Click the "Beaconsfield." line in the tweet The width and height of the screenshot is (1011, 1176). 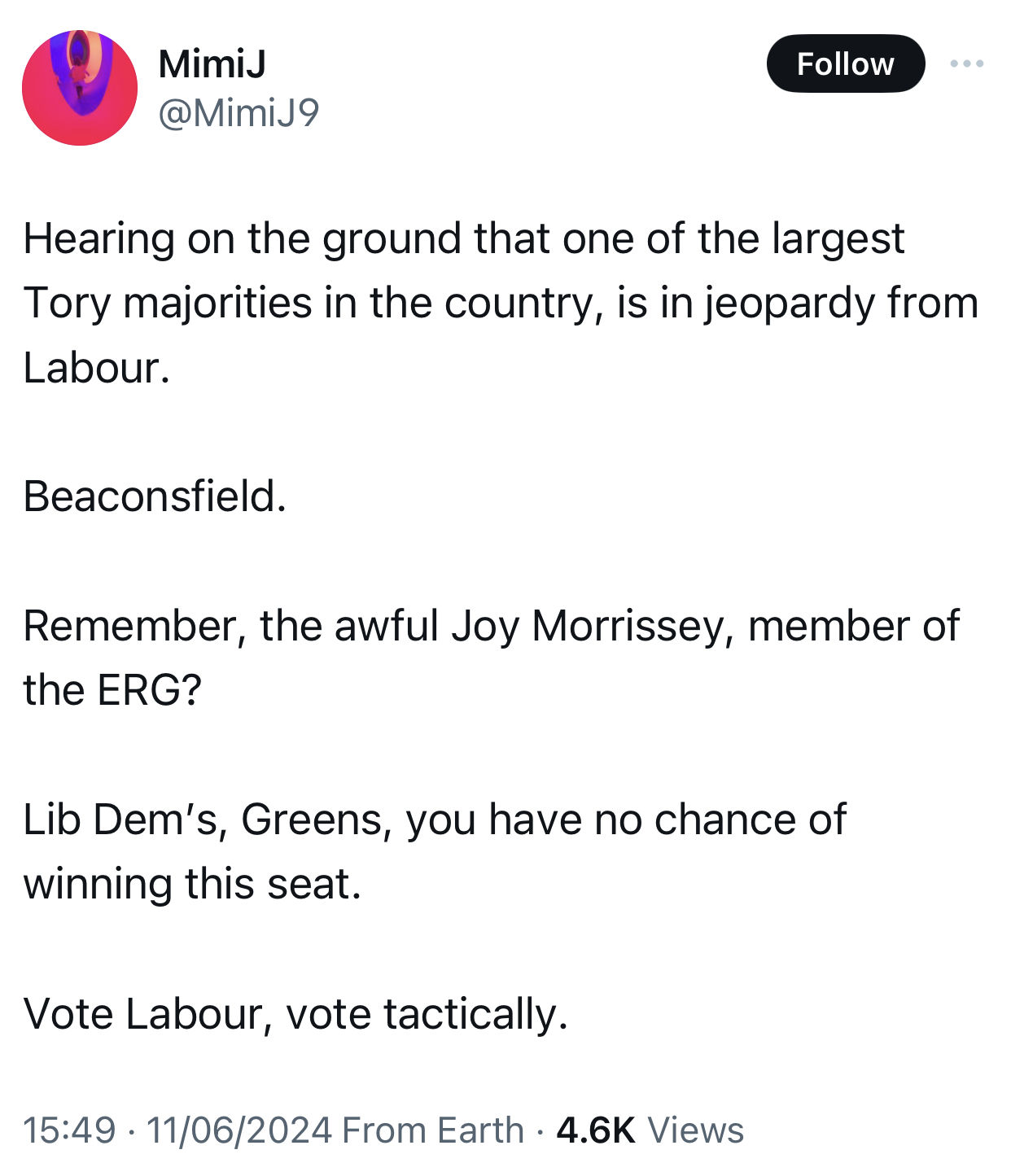(155, 496)
